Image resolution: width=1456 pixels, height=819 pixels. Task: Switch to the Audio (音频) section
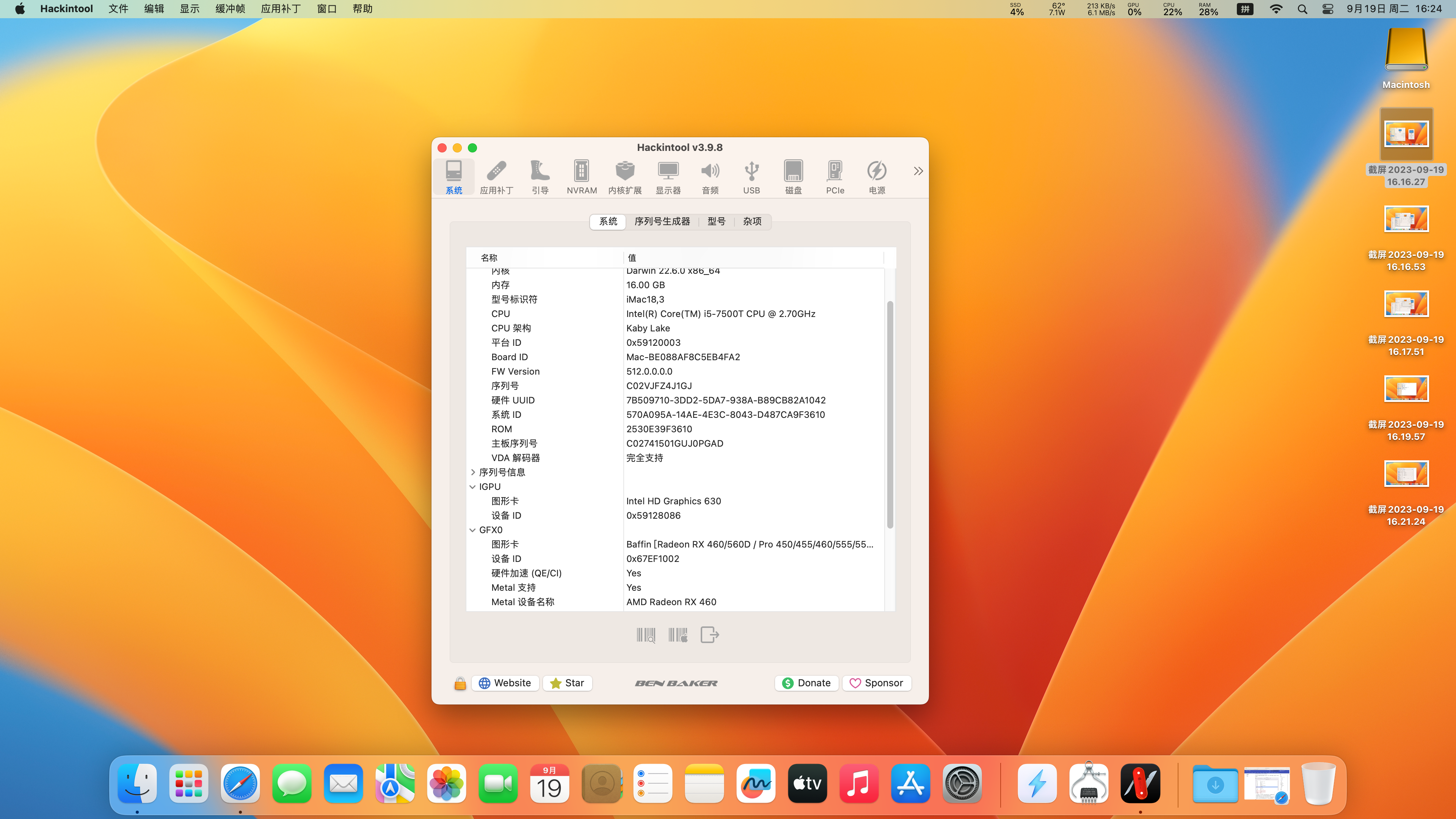pyautogui.click(x=710, y=176)
